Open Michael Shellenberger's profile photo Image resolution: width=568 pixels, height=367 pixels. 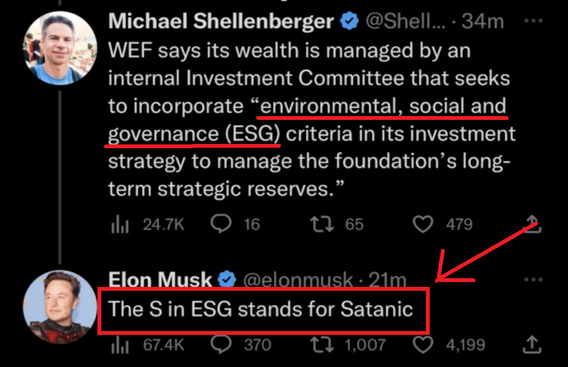60,48
